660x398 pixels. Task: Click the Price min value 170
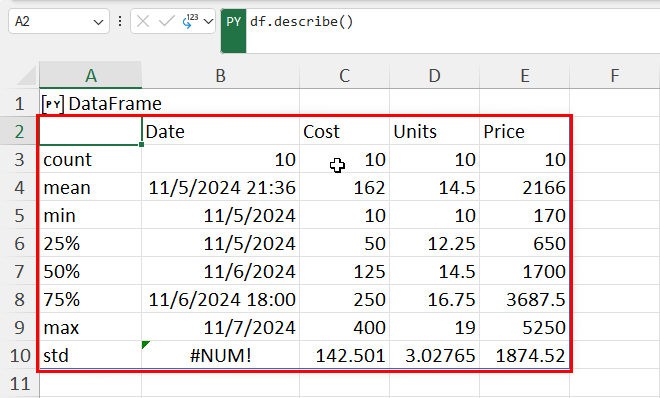(x=524, y=215)
